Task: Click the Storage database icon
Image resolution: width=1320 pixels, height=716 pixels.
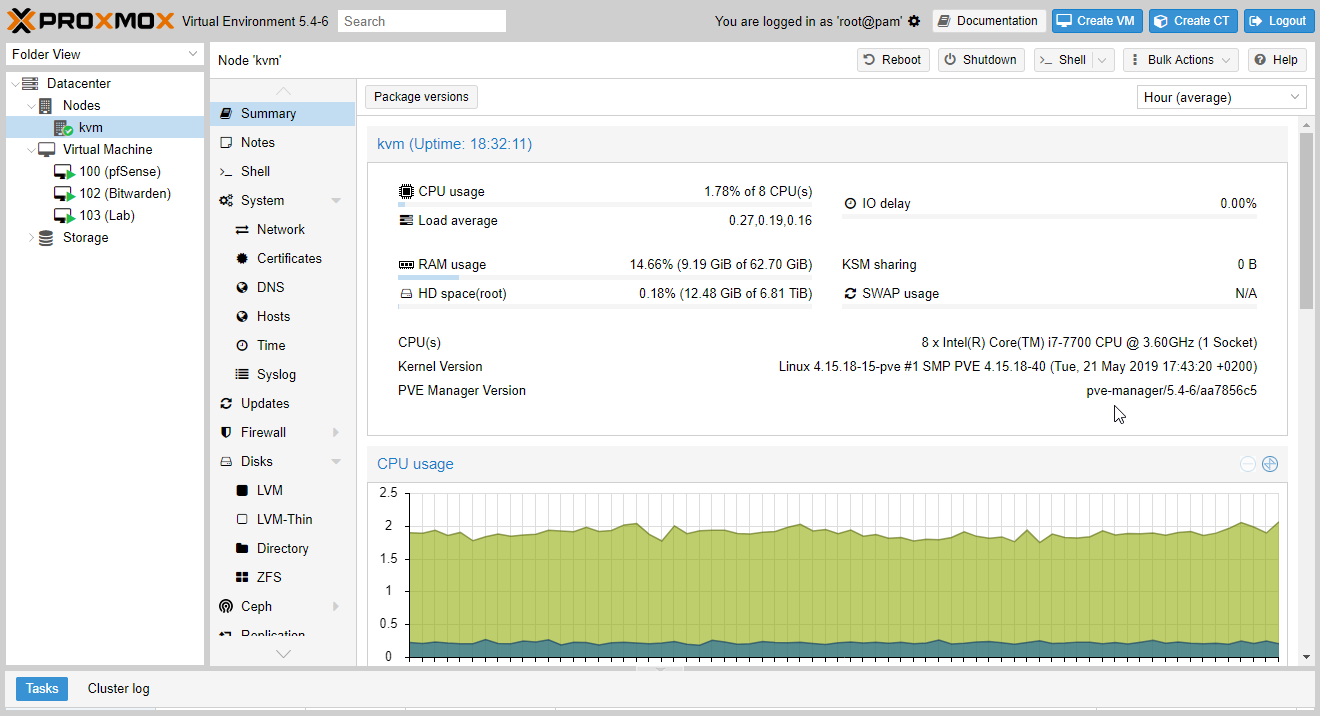Action: pos(46,238)
